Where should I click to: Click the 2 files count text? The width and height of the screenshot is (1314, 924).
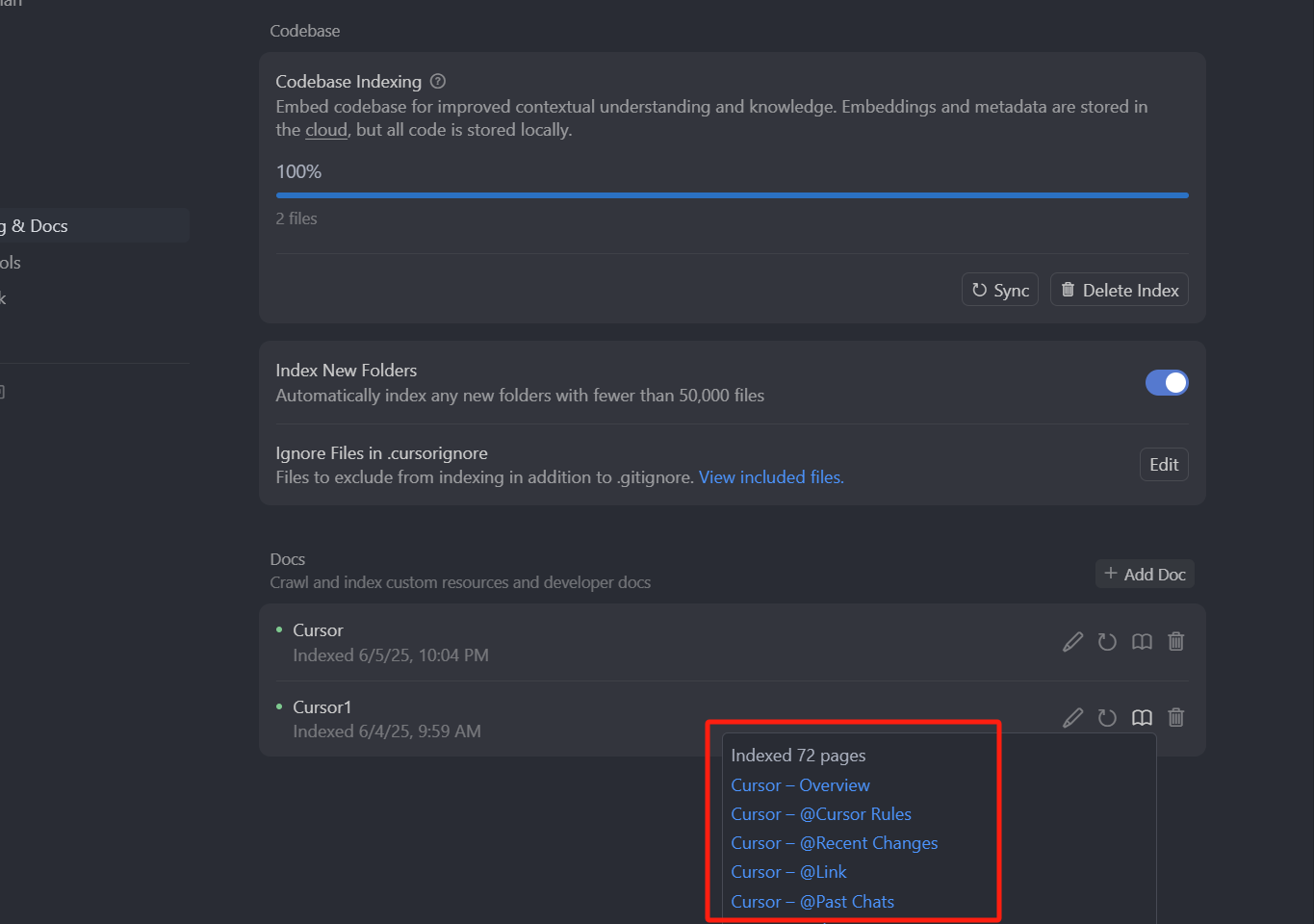296,218
